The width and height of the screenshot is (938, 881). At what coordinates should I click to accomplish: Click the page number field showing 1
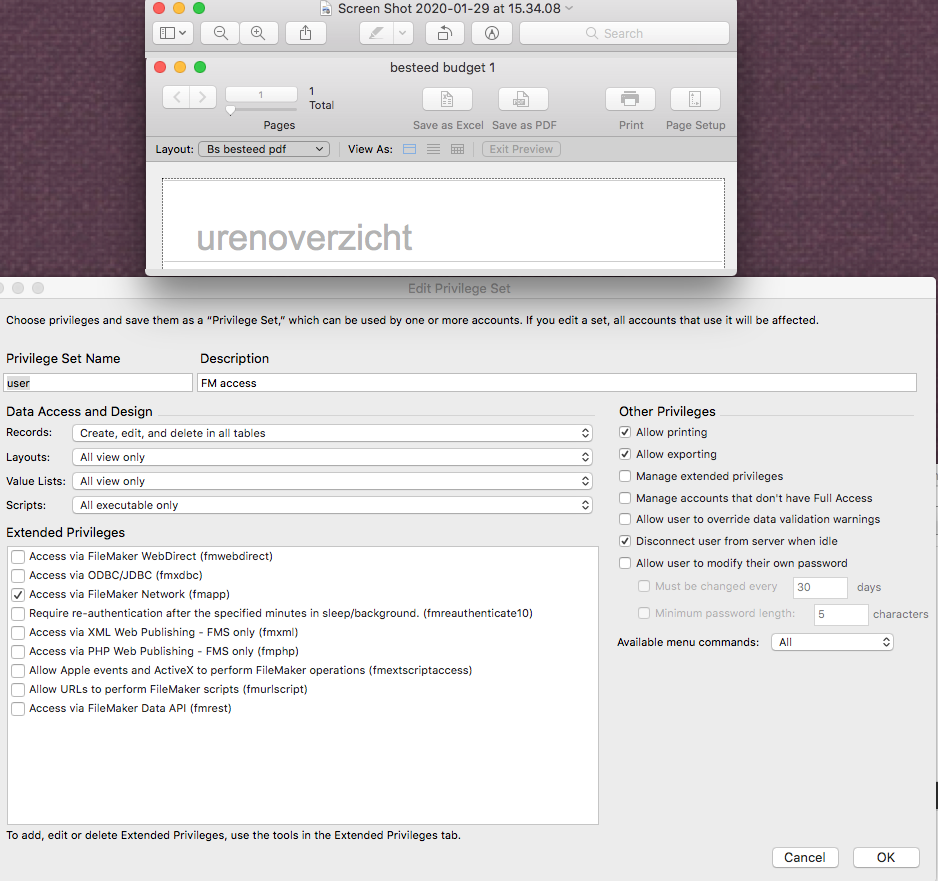click(261, 94)
